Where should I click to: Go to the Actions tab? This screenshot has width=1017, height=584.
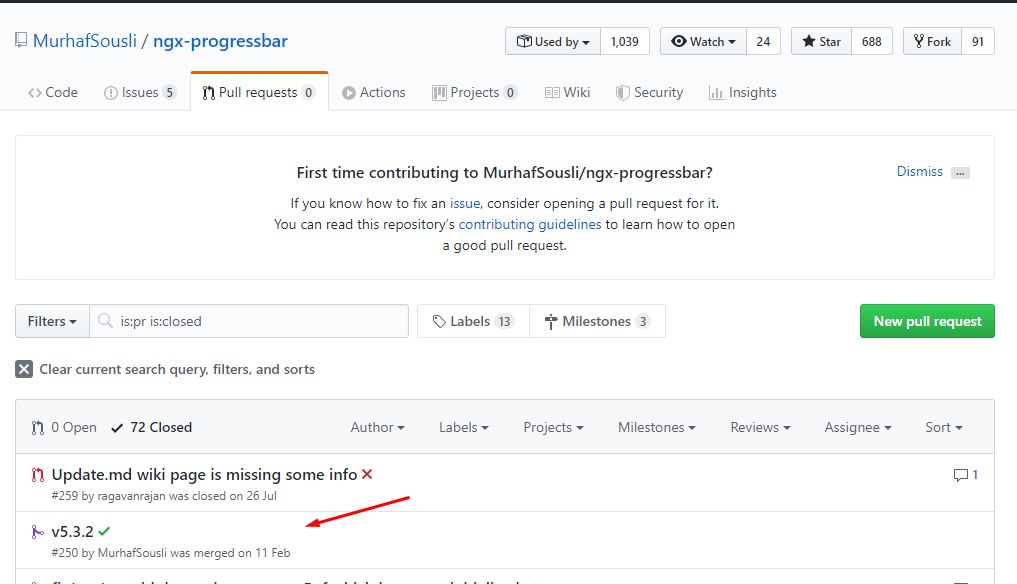click(374, 92)
